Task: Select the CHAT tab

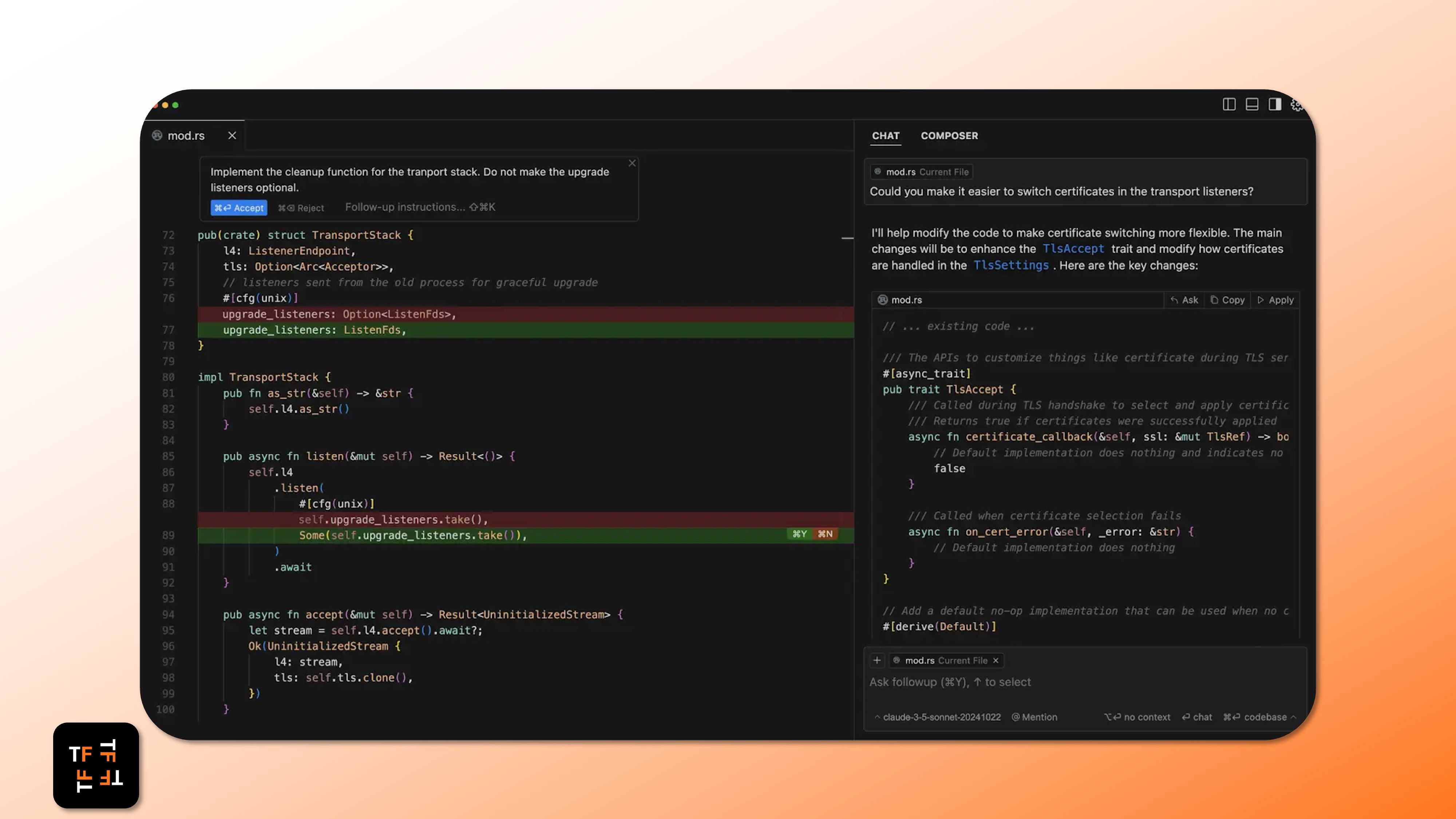Action: [885, 136]
